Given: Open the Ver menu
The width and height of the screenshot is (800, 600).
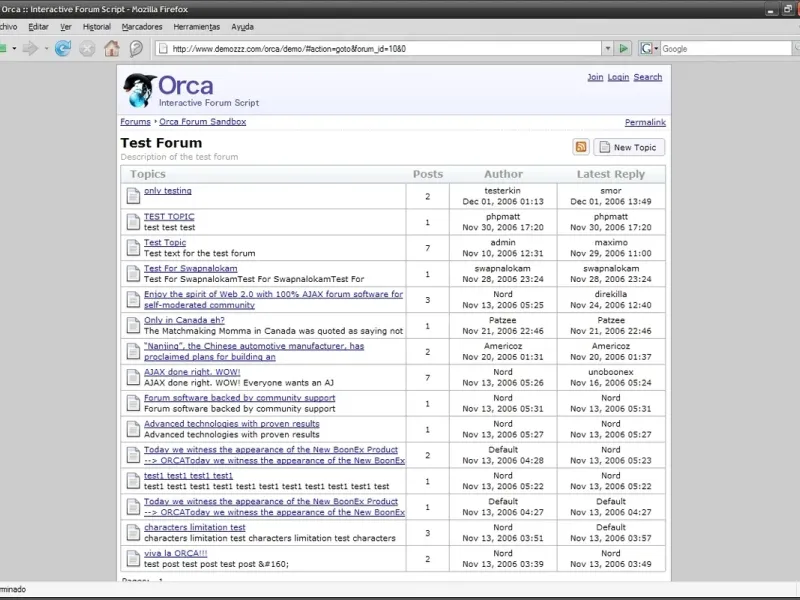Looking at the screenshot, I should [66, 27].
